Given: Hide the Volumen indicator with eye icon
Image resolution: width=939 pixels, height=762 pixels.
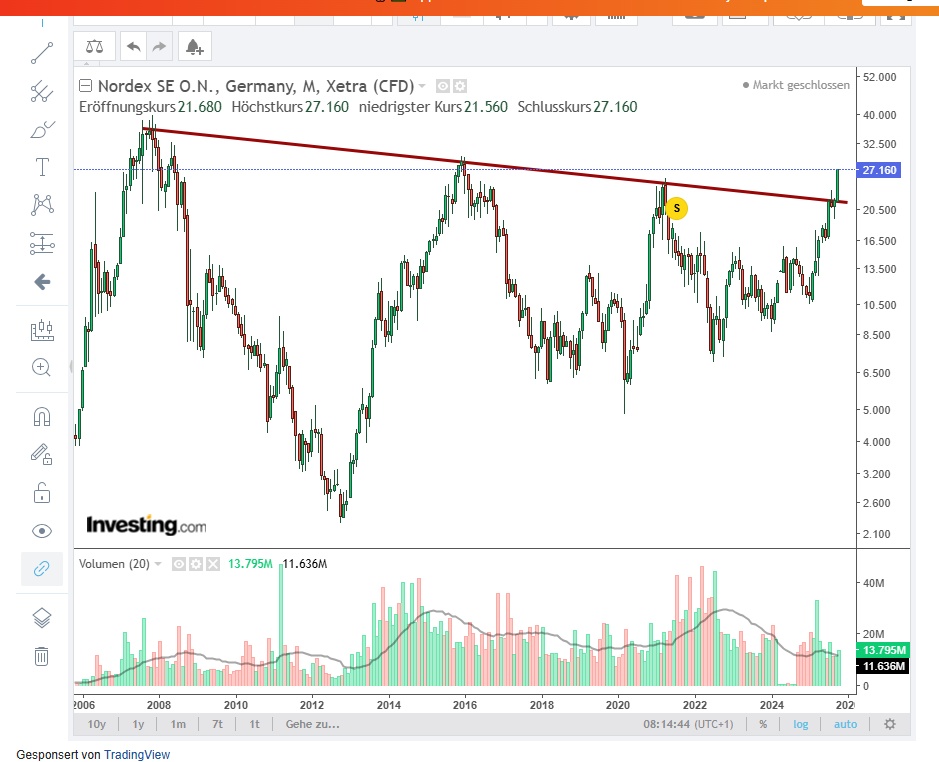Looking at the screenshot, I should point(178,564).
